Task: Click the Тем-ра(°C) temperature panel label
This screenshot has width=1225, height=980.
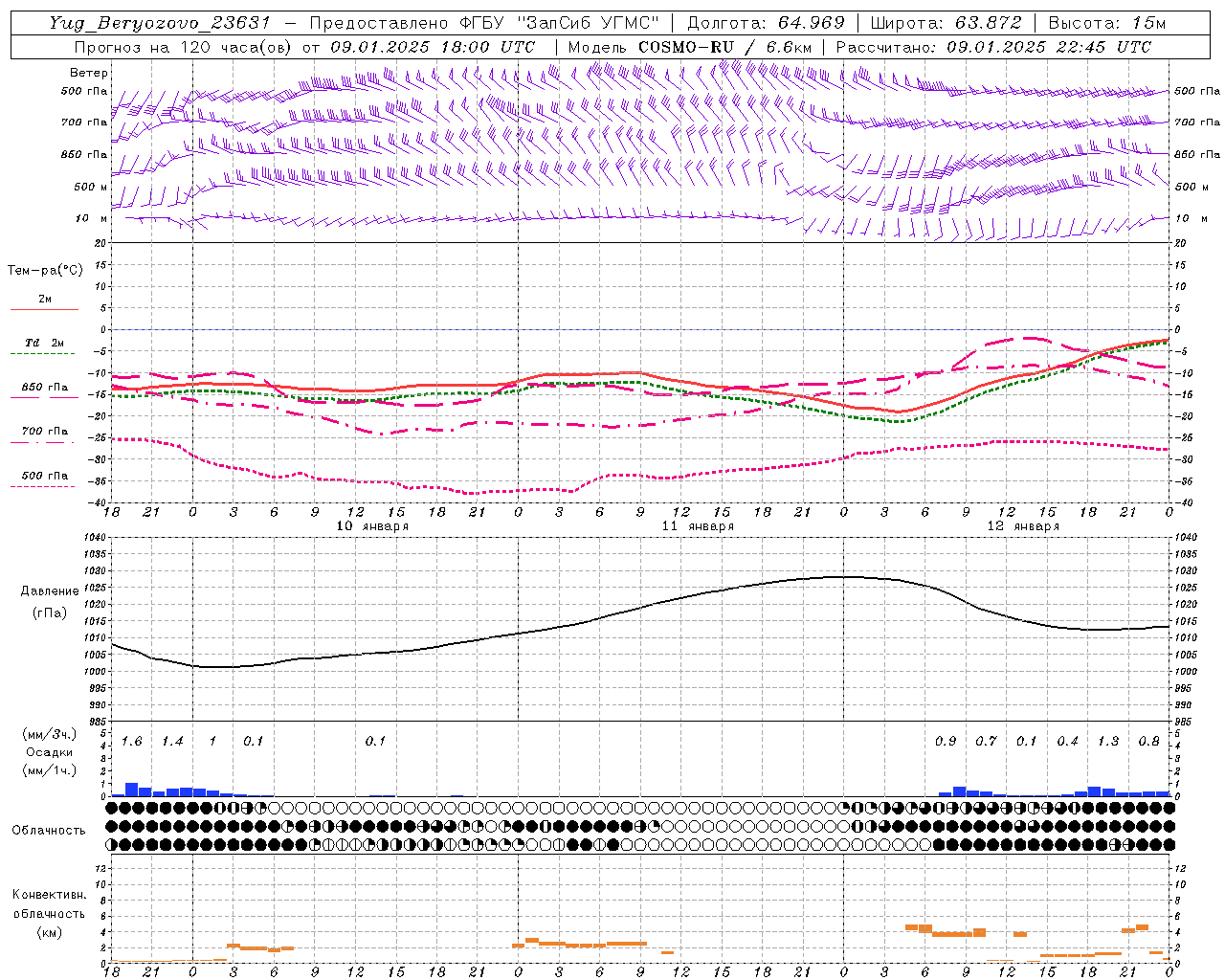Action: click(x=45, y=271)
